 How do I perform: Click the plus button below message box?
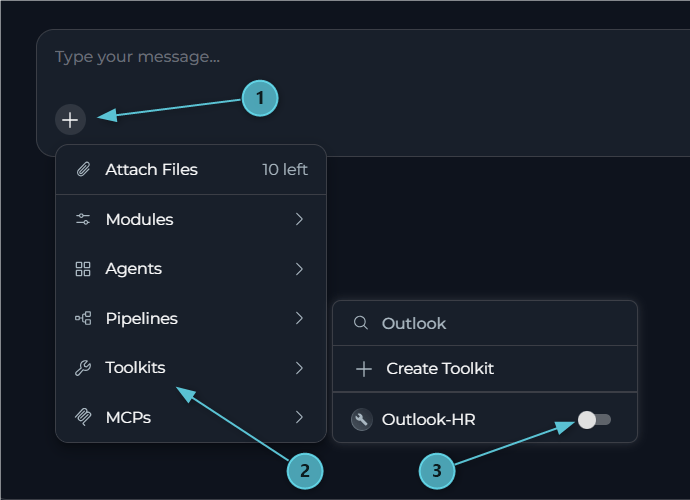pyautogui.click(x=70, y=120)
